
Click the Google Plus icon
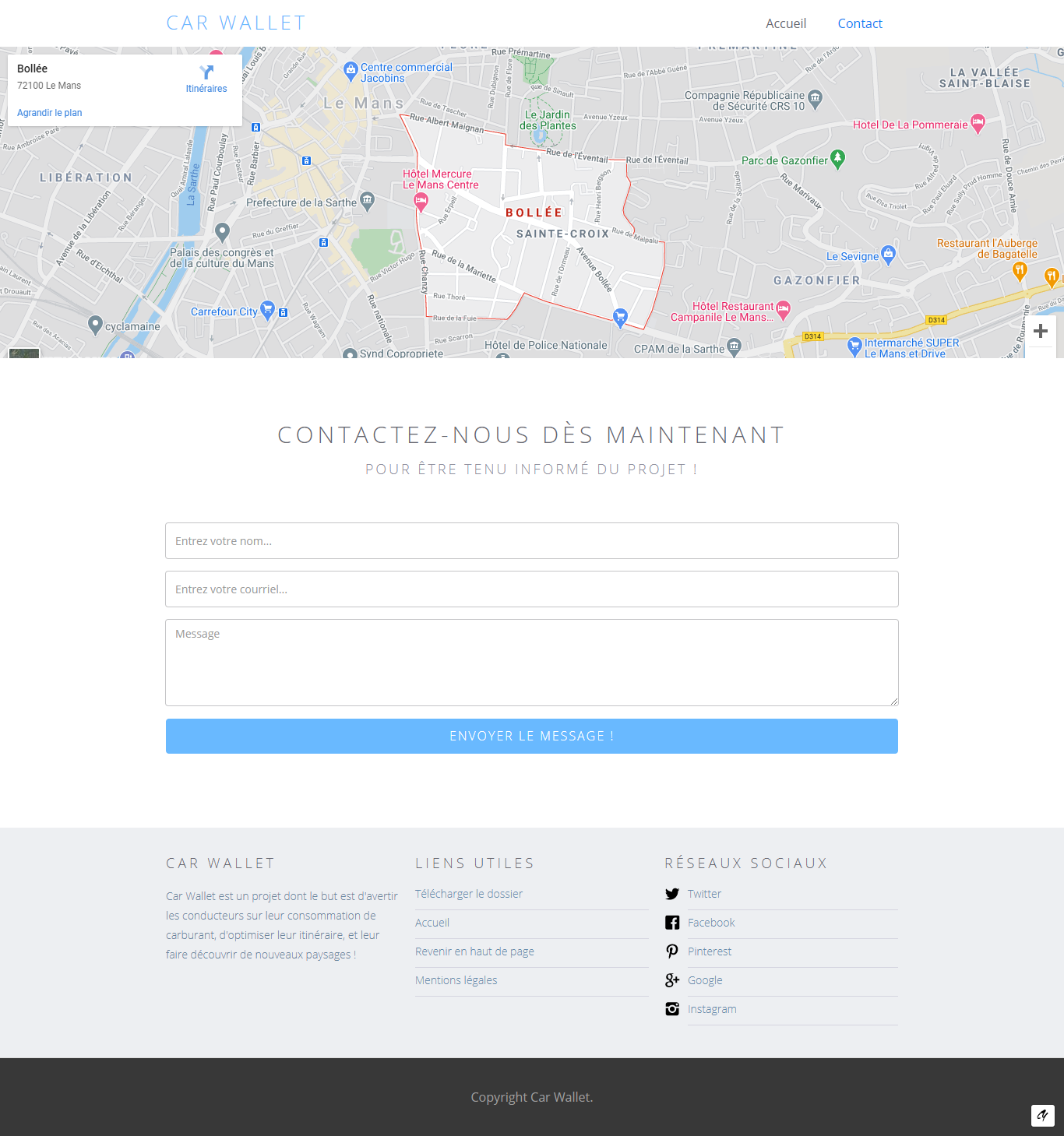point(672,980)
